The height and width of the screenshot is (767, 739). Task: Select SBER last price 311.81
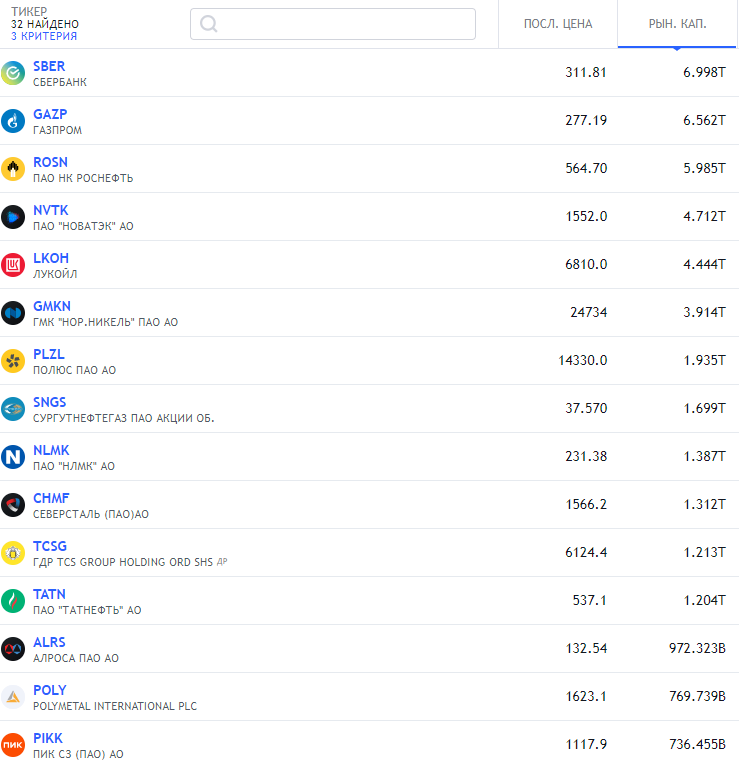pos(586,72)
